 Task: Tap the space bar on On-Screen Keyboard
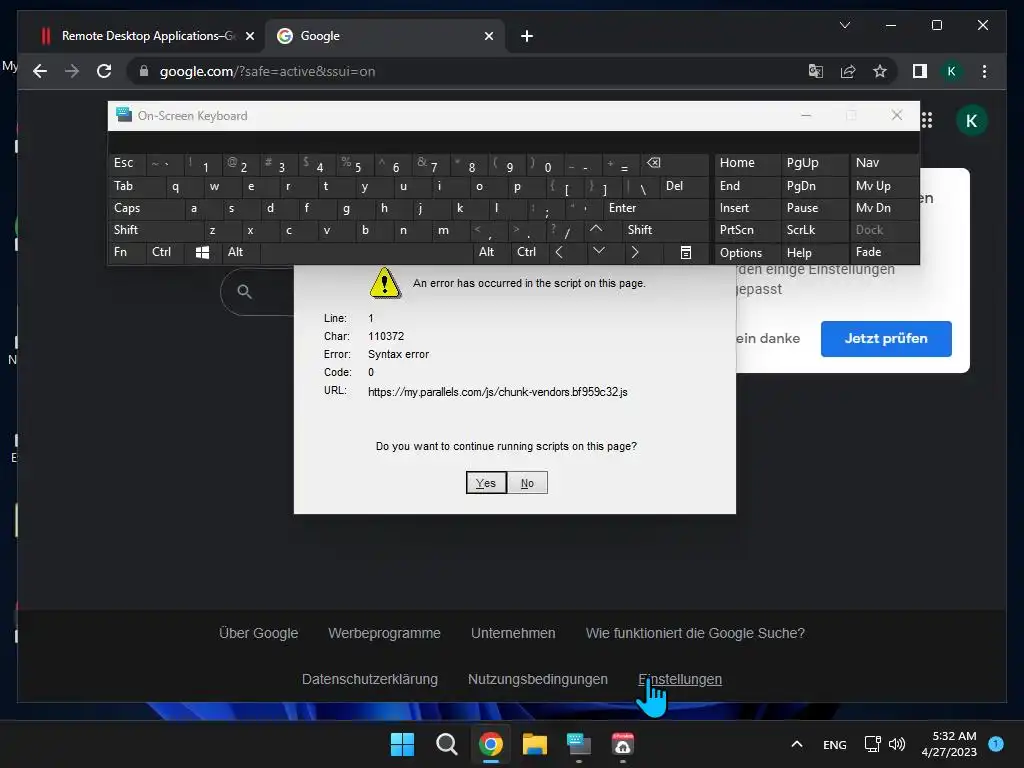point(367,252)
